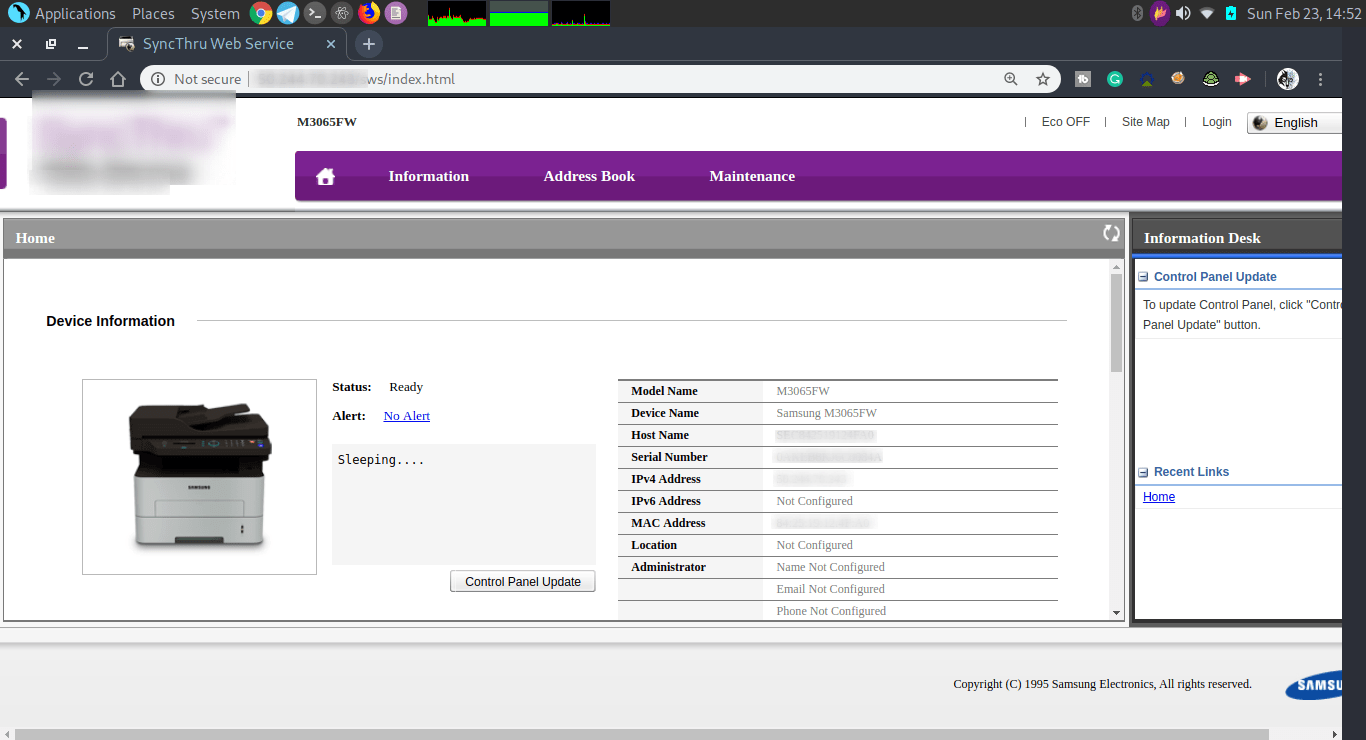
Task: Select the Sleeping.... status text
Action: pyautogui.click(x=381, y=460)
